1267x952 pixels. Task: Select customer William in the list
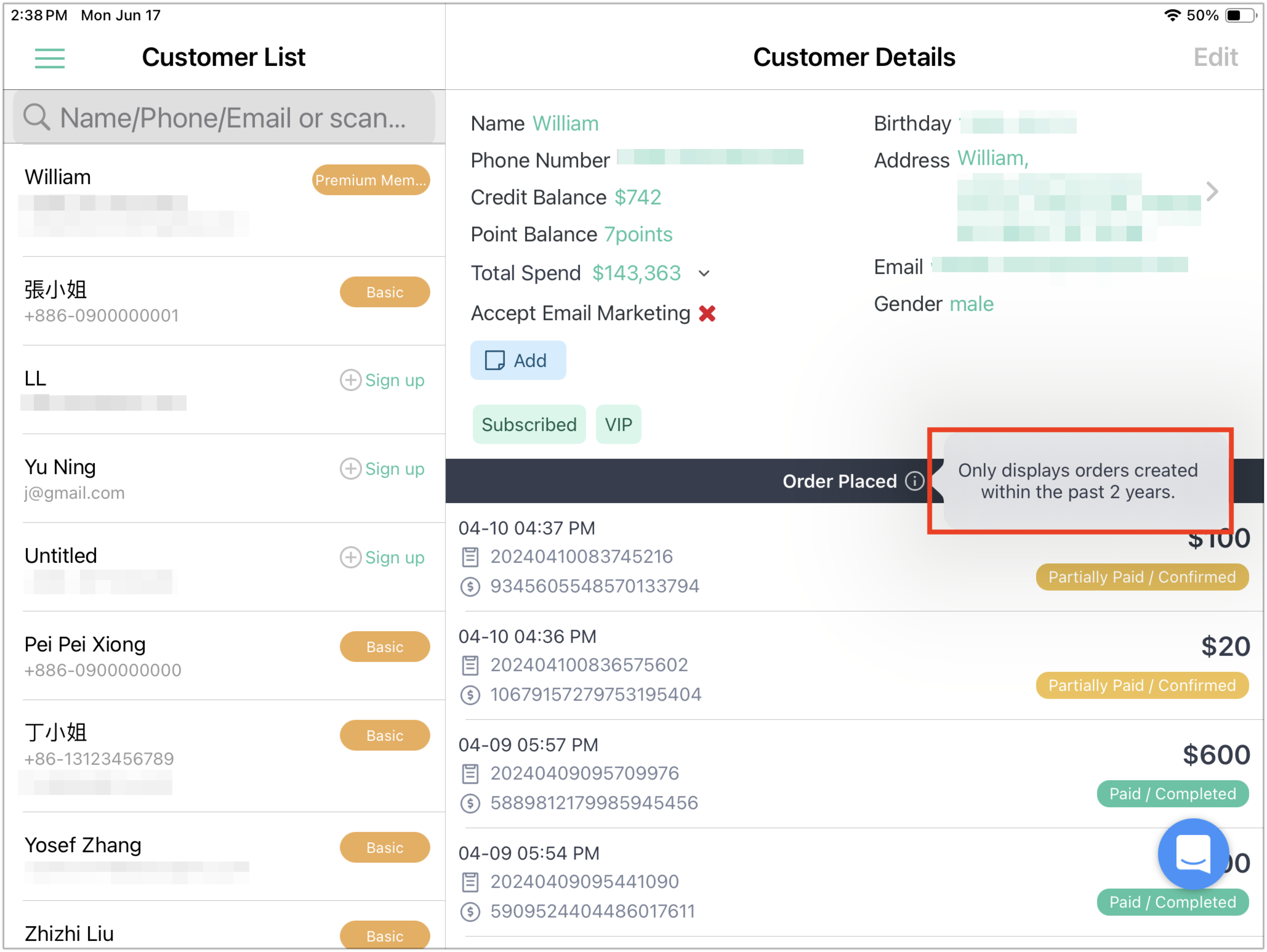pos(224,201)
